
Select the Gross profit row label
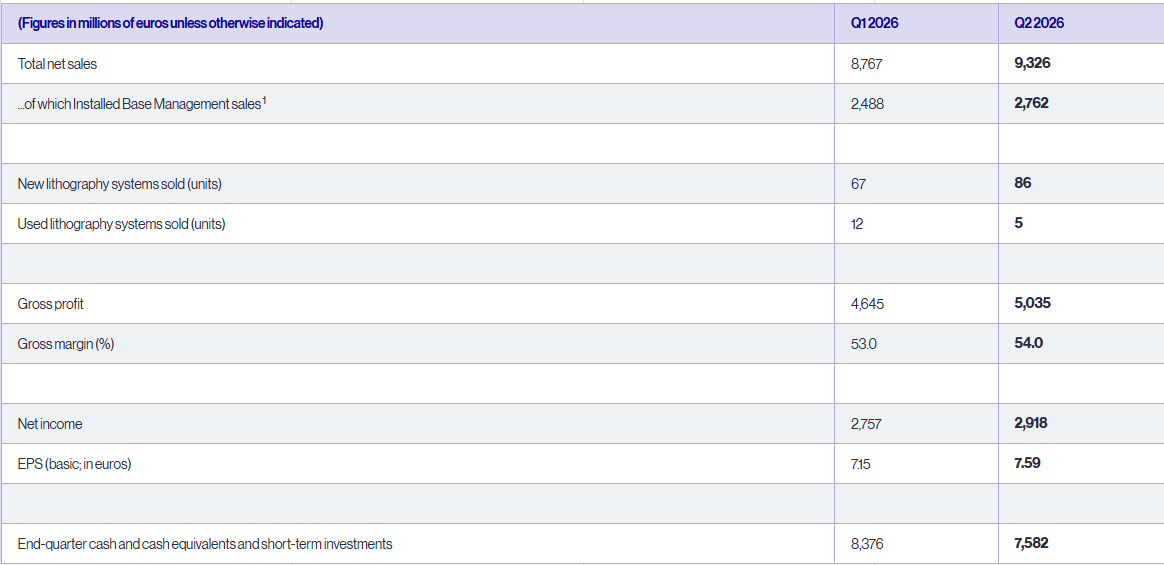click(45, 304)
